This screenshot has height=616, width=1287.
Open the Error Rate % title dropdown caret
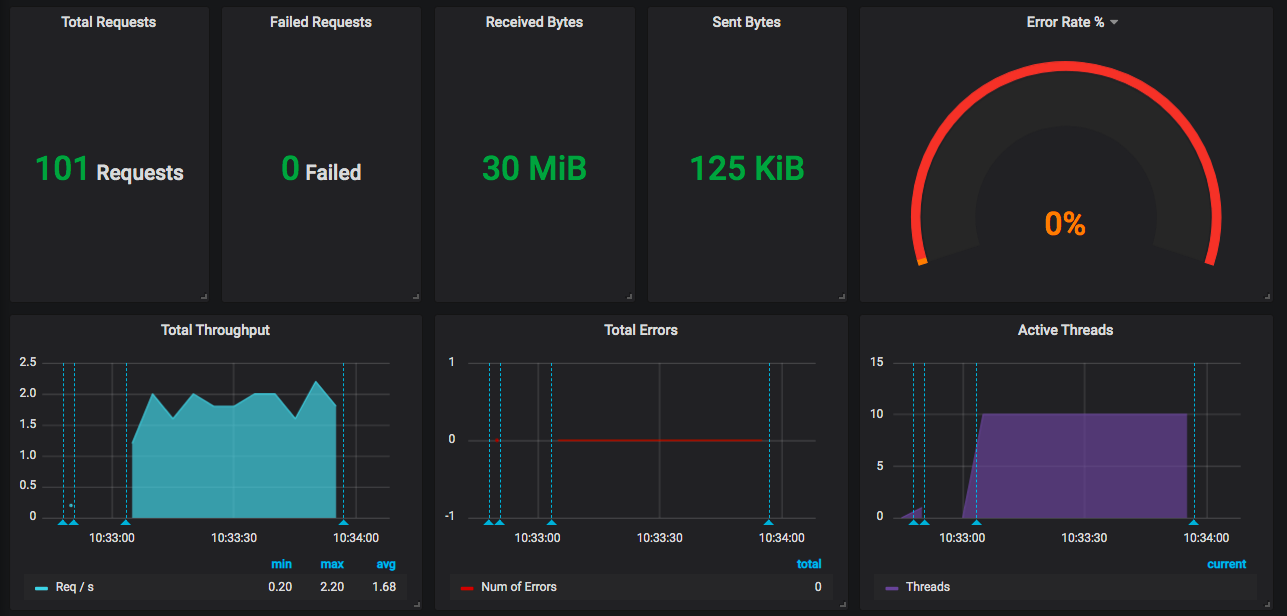[1114, 23]
